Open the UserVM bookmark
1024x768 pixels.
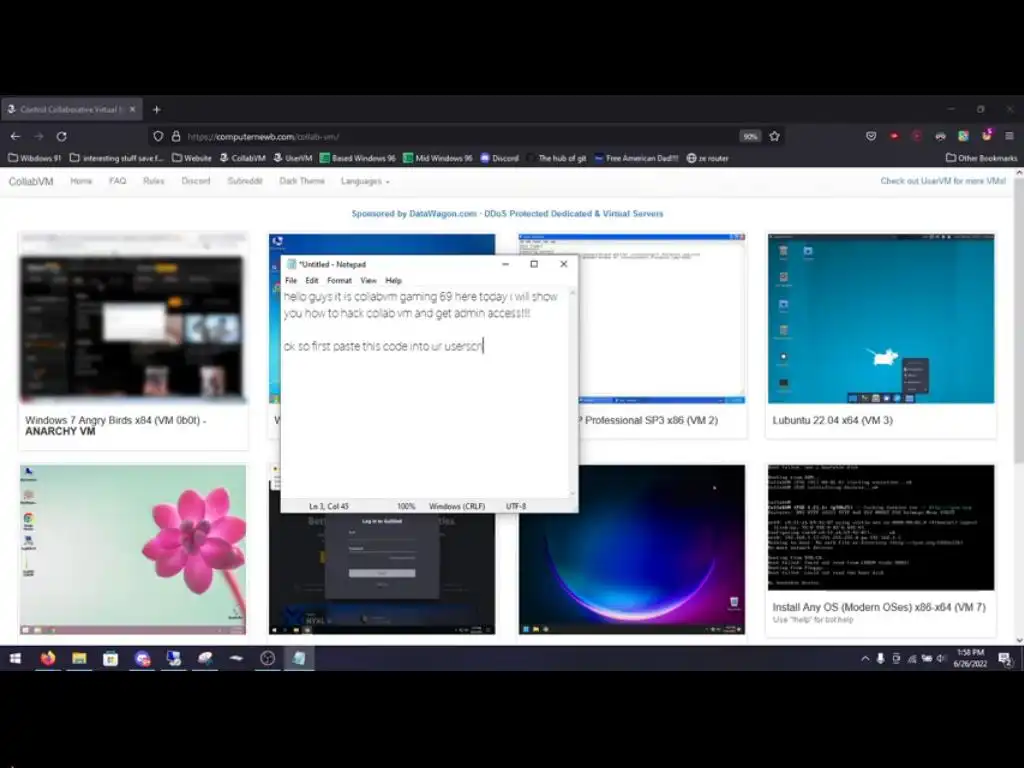coord(293,158)
